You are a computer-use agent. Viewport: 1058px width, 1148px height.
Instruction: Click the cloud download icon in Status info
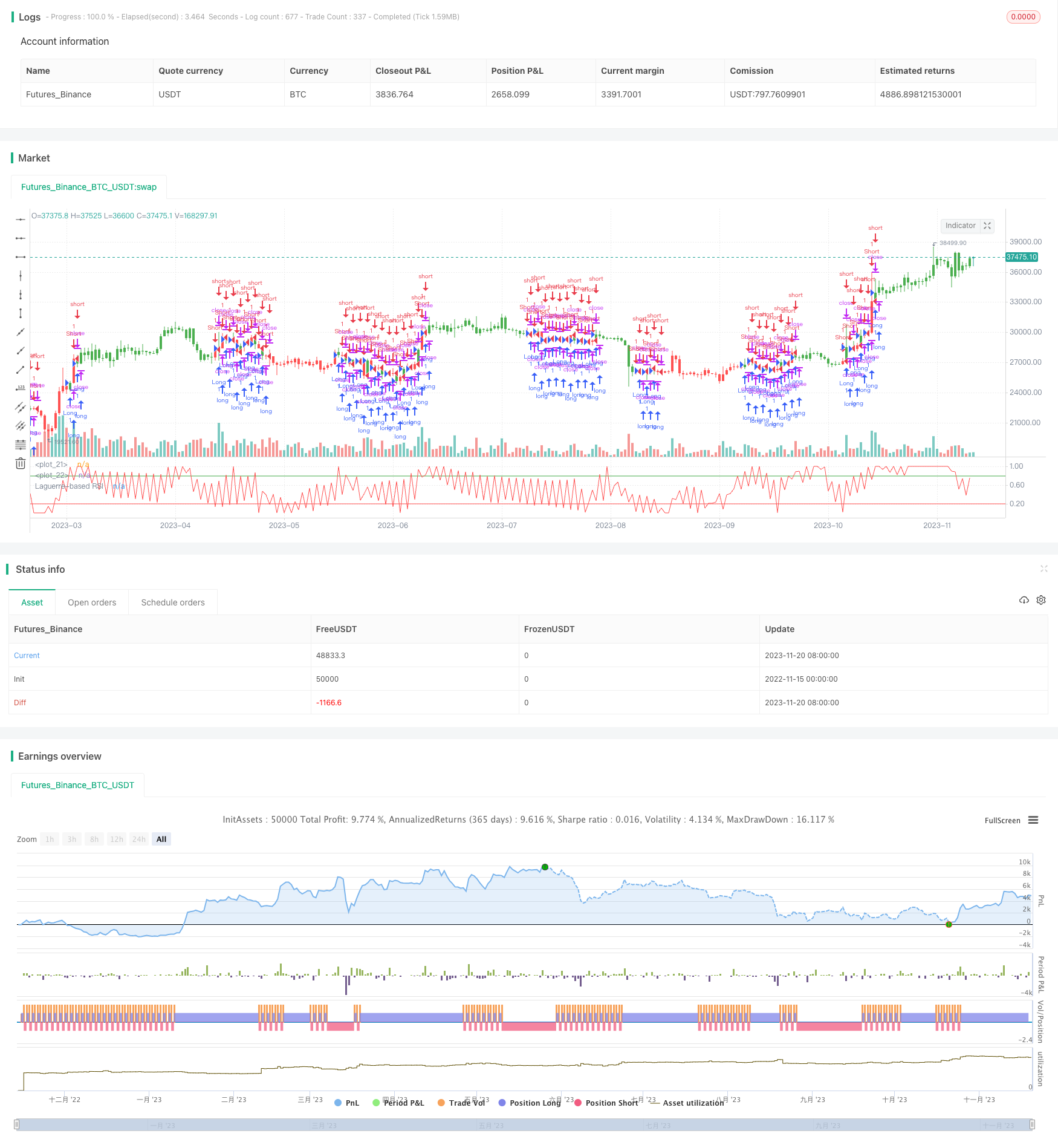click(x=1024, y=600)
